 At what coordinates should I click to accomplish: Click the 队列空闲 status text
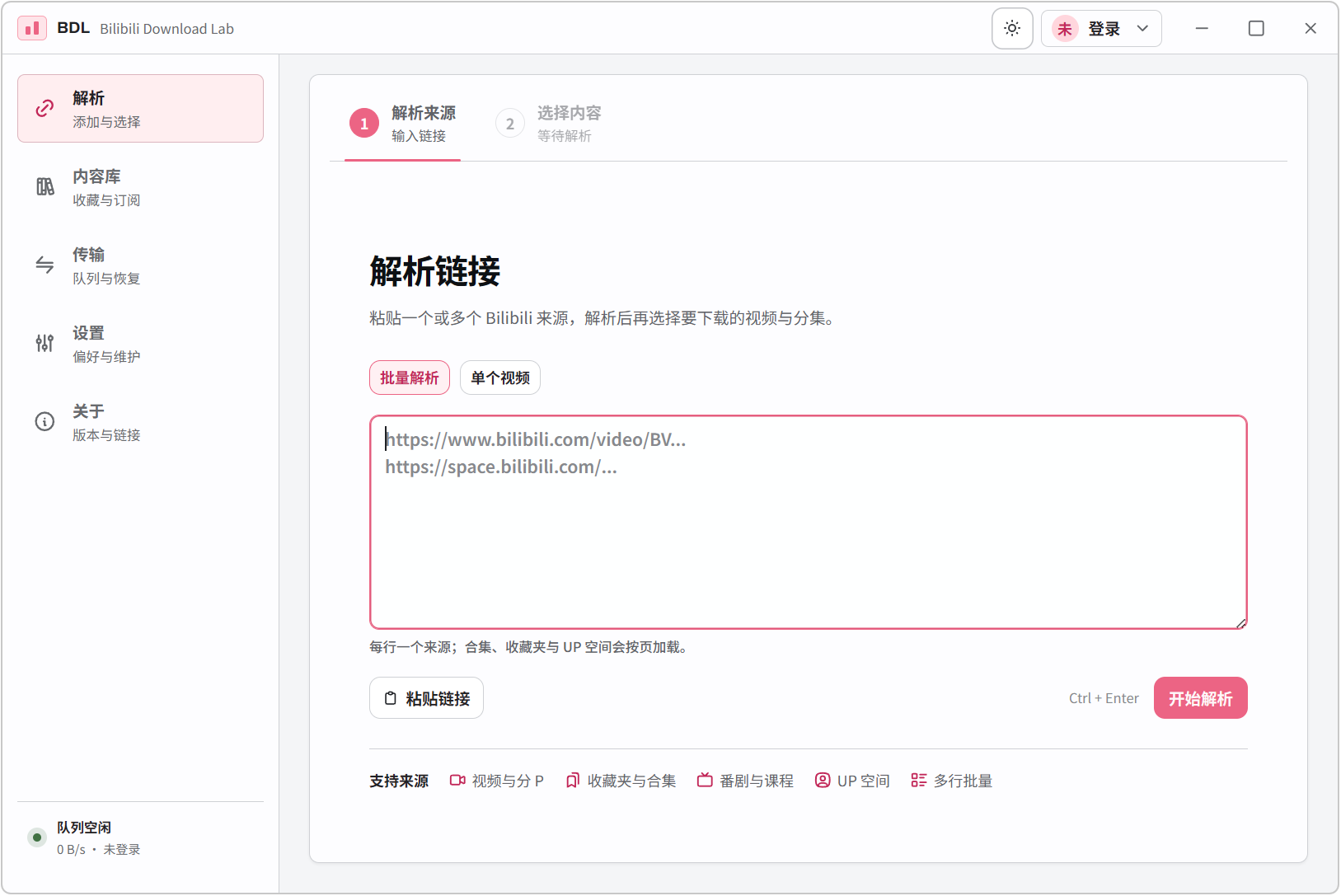[84, 827]
